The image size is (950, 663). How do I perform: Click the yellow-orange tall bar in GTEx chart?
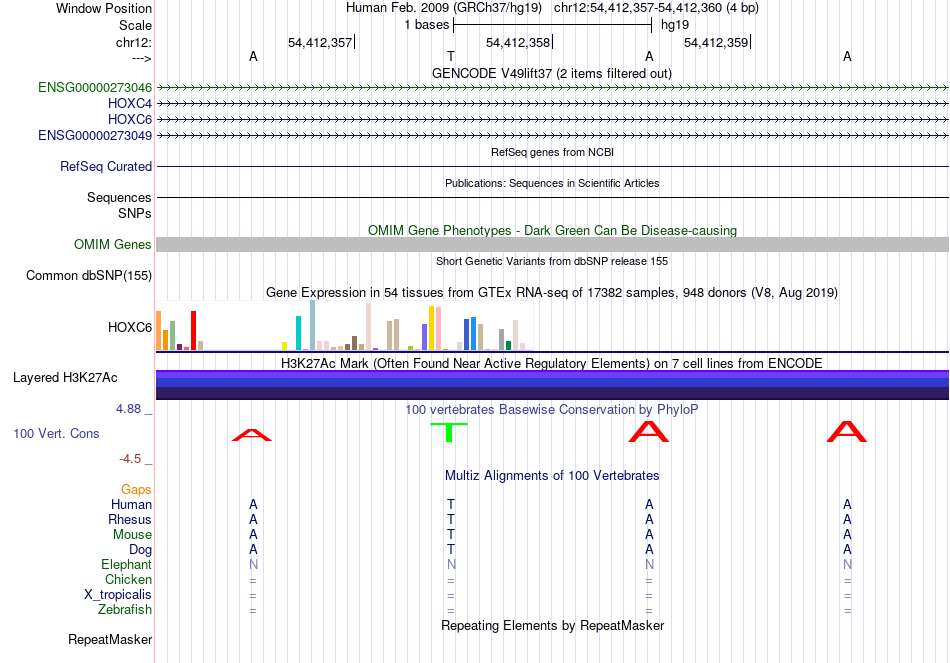[x=431, y=328]
